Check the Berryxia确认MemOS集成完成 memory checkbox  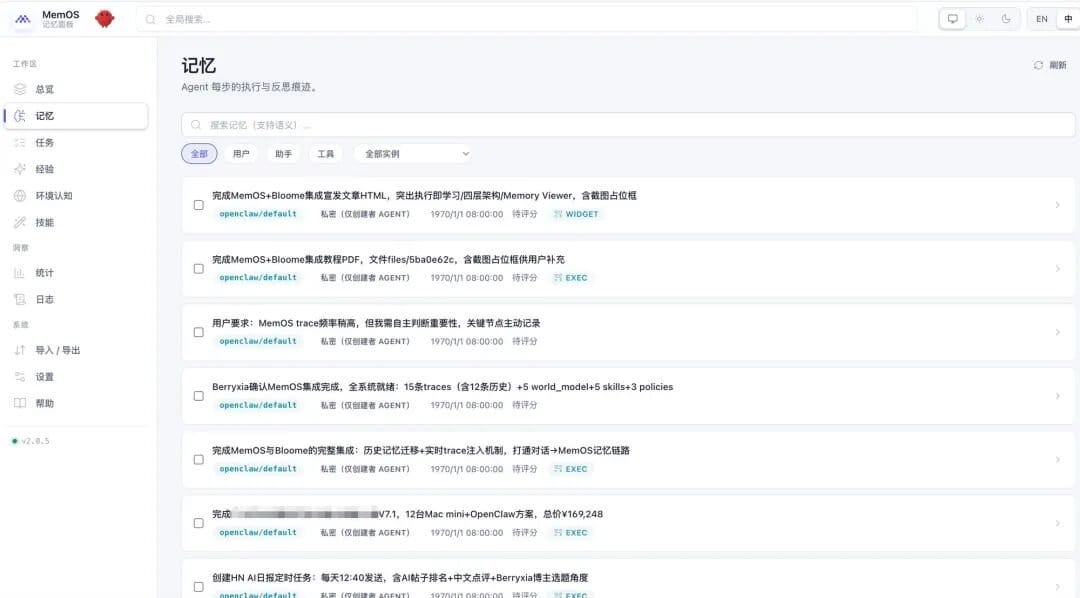(198, 395)
